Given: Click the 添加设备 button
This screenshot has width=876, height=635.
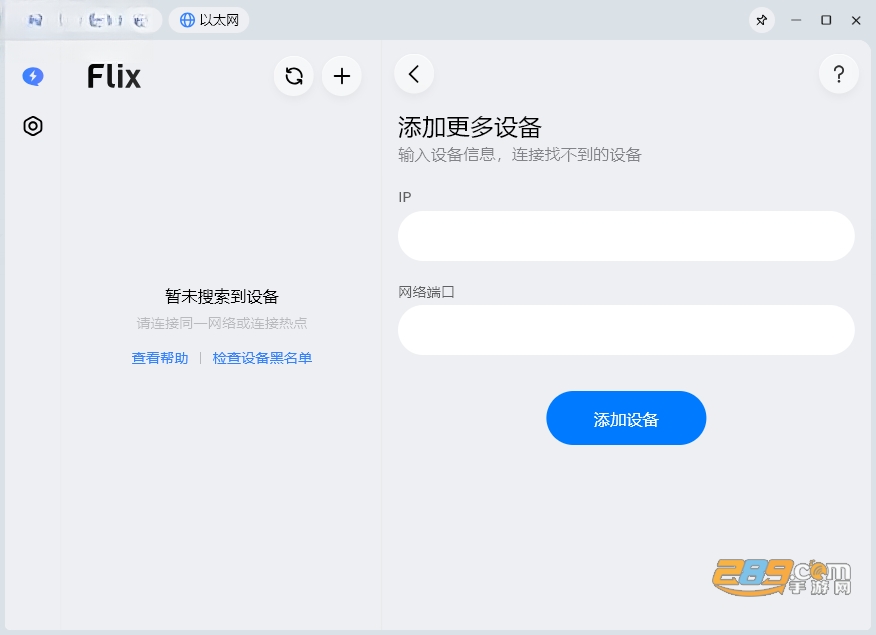Looking at the screenshot, I should [x=626, y=418].
